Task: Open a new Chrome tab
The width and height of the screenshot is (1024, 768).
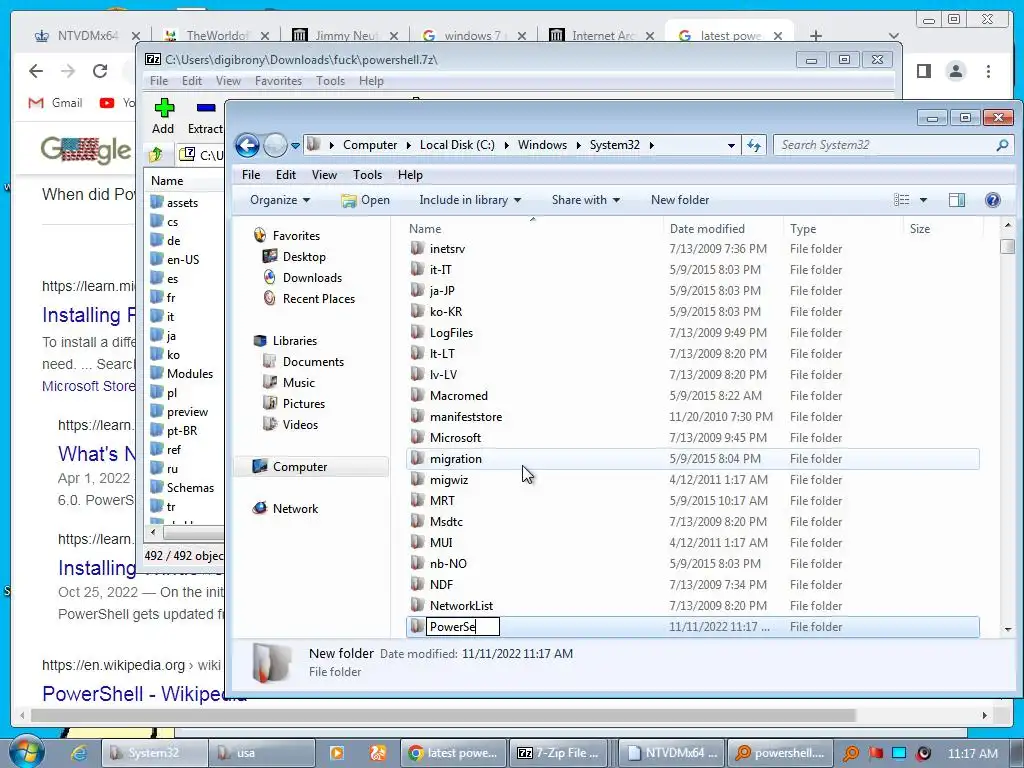Action: point(816,35)
